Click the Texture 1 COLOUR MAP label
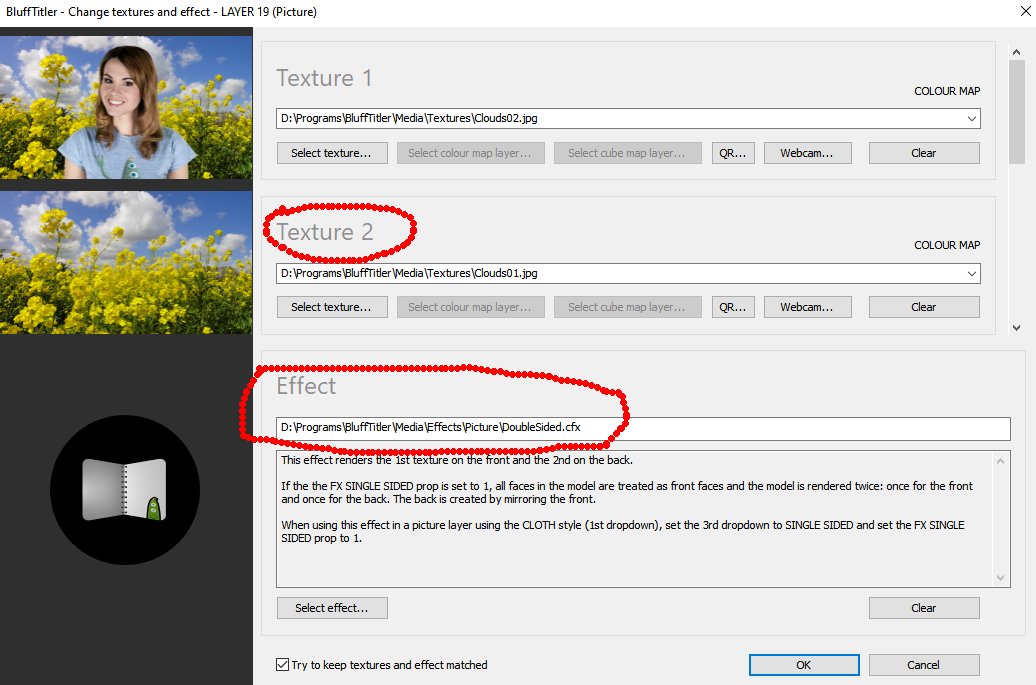Viewport: 1036px width, 685px height. click(947, 91)
